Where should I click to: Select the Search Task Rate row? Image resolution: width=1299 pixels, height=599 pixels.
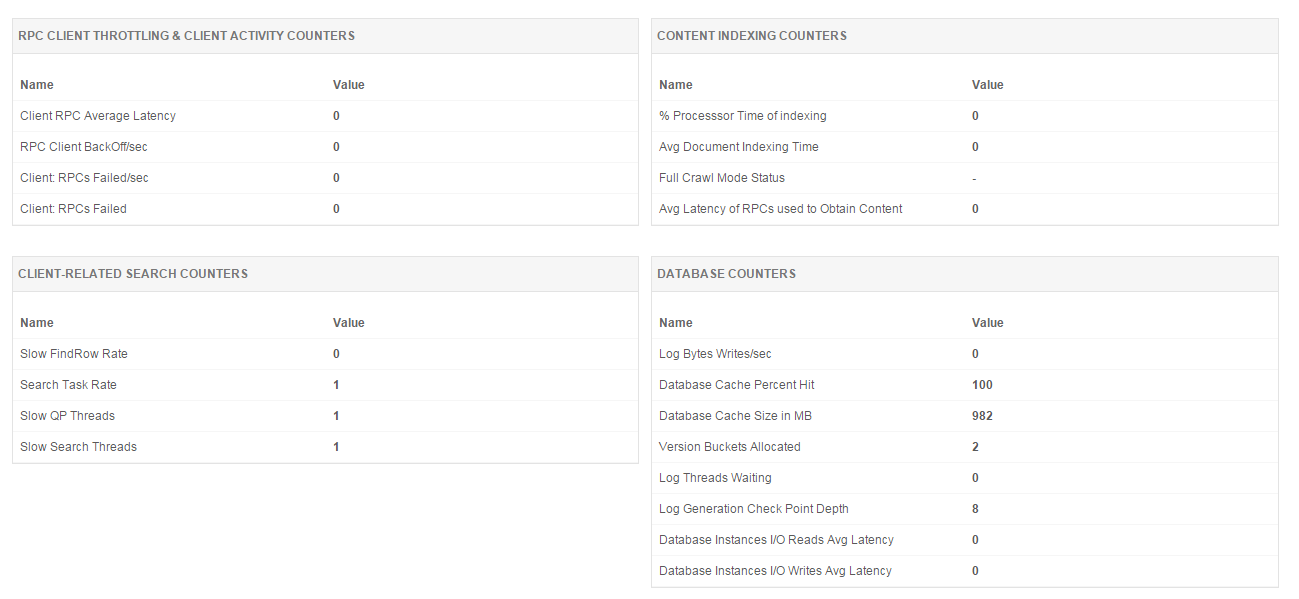click(69, 385)
